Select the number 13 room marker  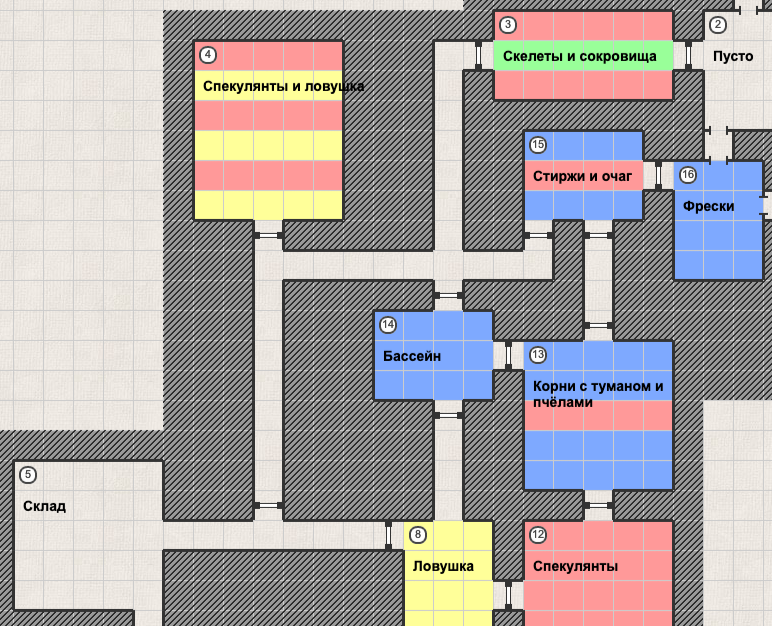click(x=538, y=355)
